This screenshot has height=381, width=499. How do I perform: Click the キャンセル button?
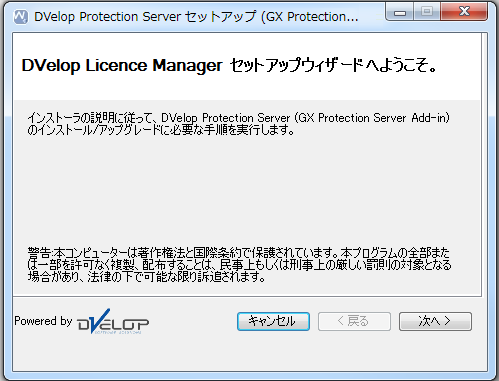(x=273, y=321)
